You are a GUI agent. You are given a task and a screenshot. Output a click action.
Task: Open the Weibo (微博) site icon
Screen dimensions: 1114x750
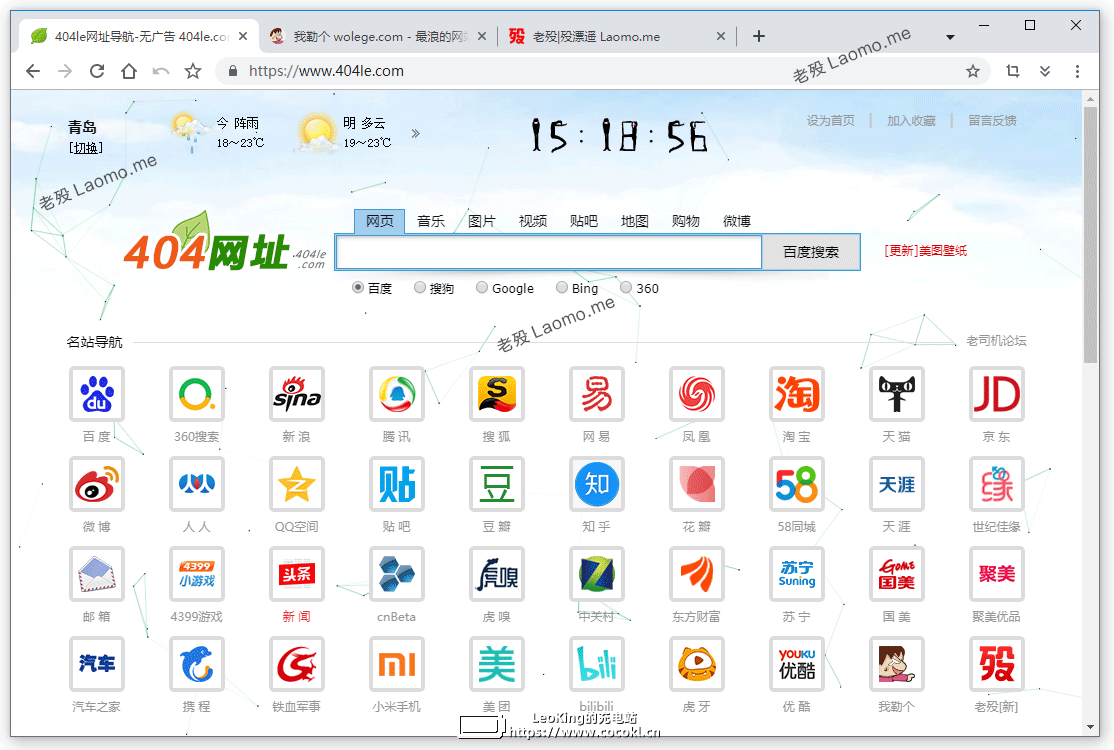(x=97, y=484)
